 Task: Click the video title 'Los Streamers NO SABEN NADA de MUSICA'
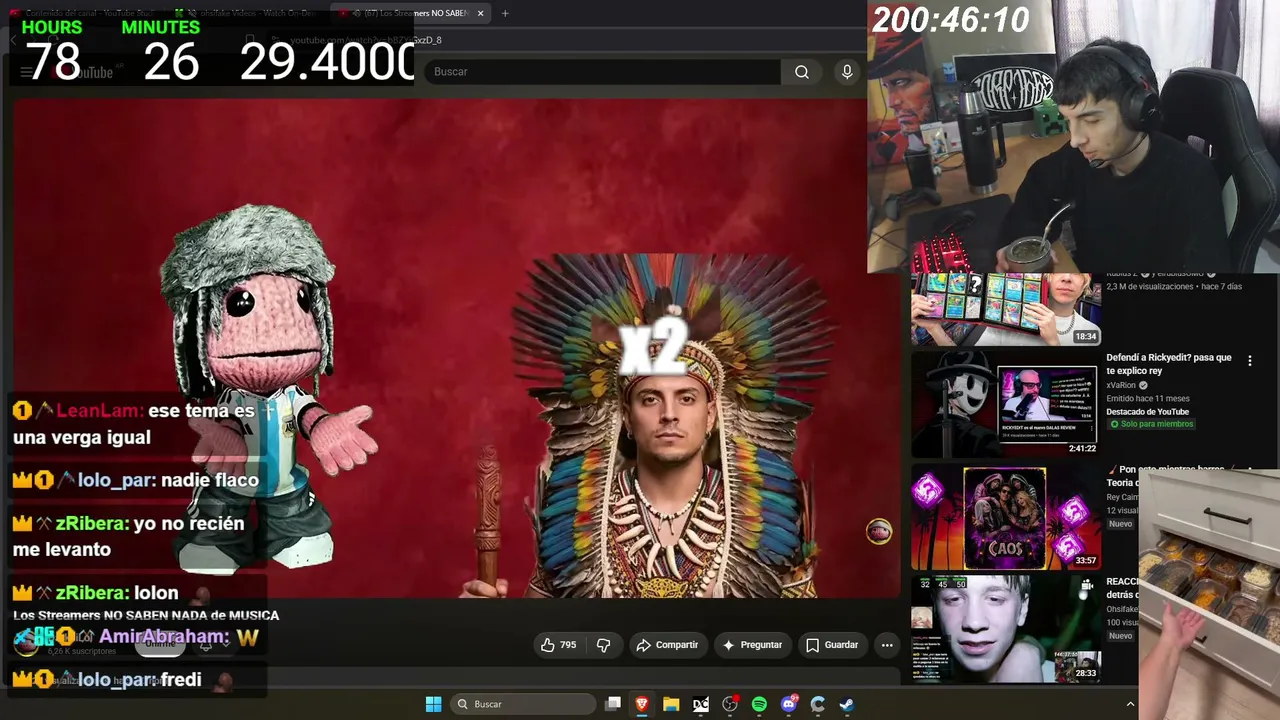146,615
